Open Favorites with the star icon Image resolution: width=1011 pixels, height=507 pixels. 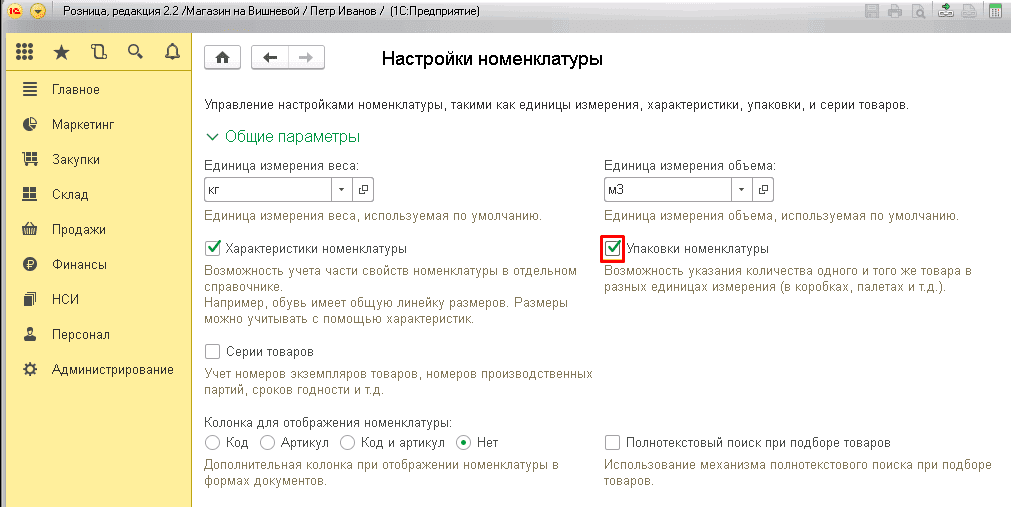pyautogui.click(x=61, y=52)
